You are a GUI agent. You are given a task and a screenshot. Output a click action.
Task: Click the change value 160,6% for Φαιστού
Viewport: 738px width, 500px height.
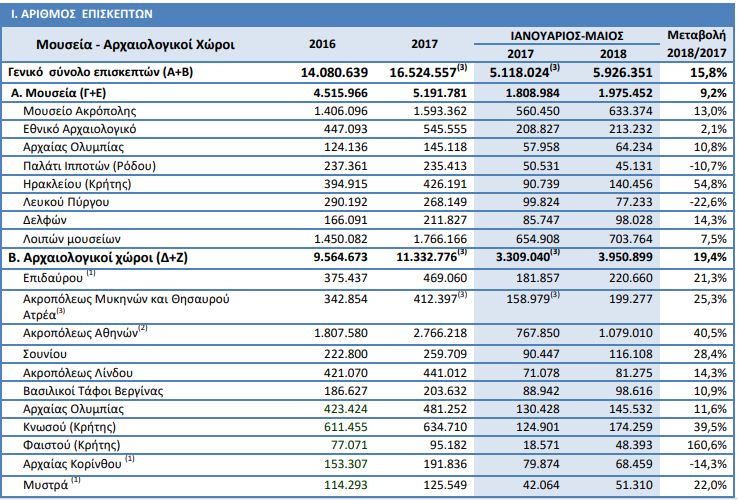tap(707, 445)
